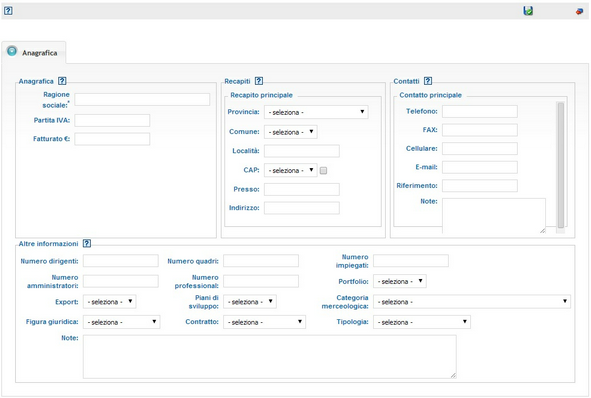591x398 pixels.
Task: Open help for the Contatti section
Action: [428, 81]
